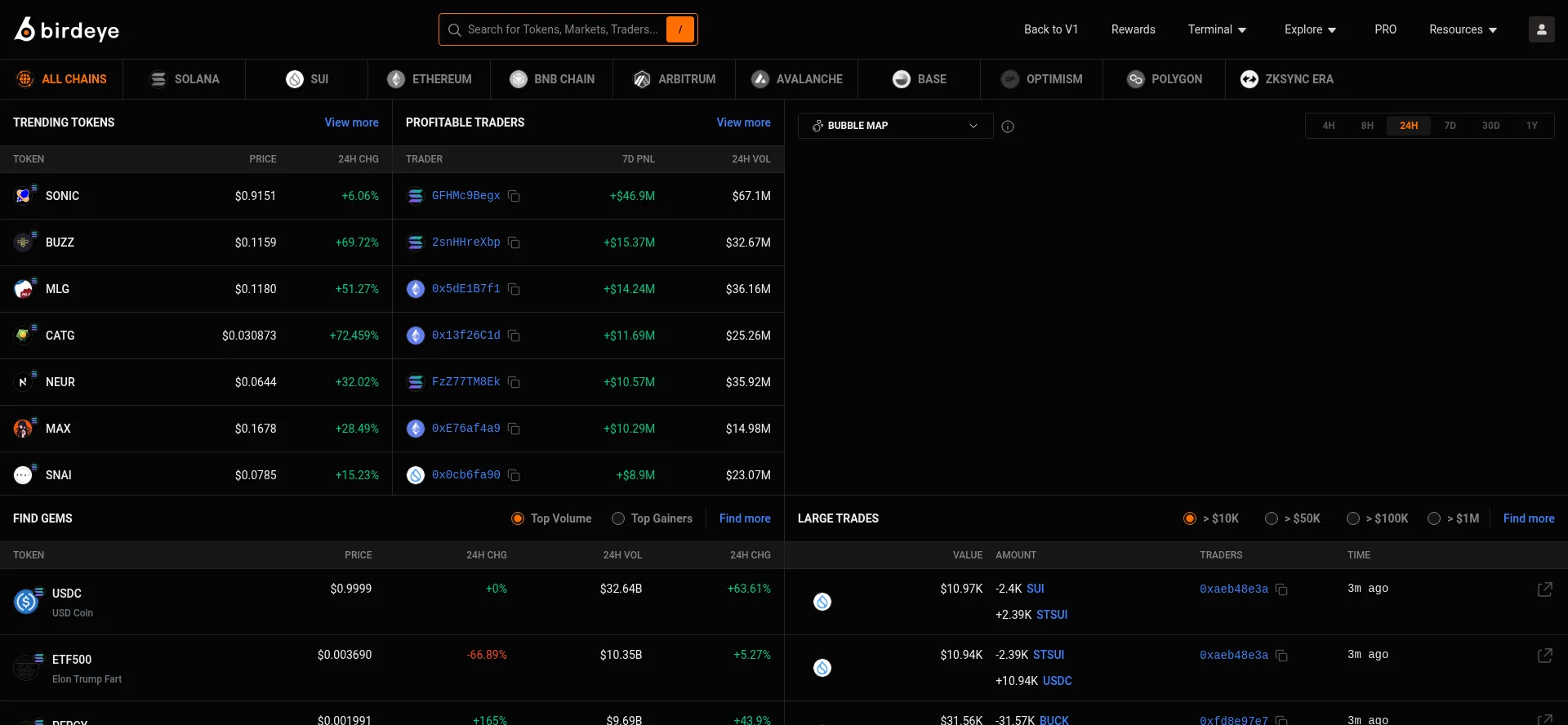The image size is (1568, 725).
Task: Open the user account icon
Action: tap(1542, 29)
